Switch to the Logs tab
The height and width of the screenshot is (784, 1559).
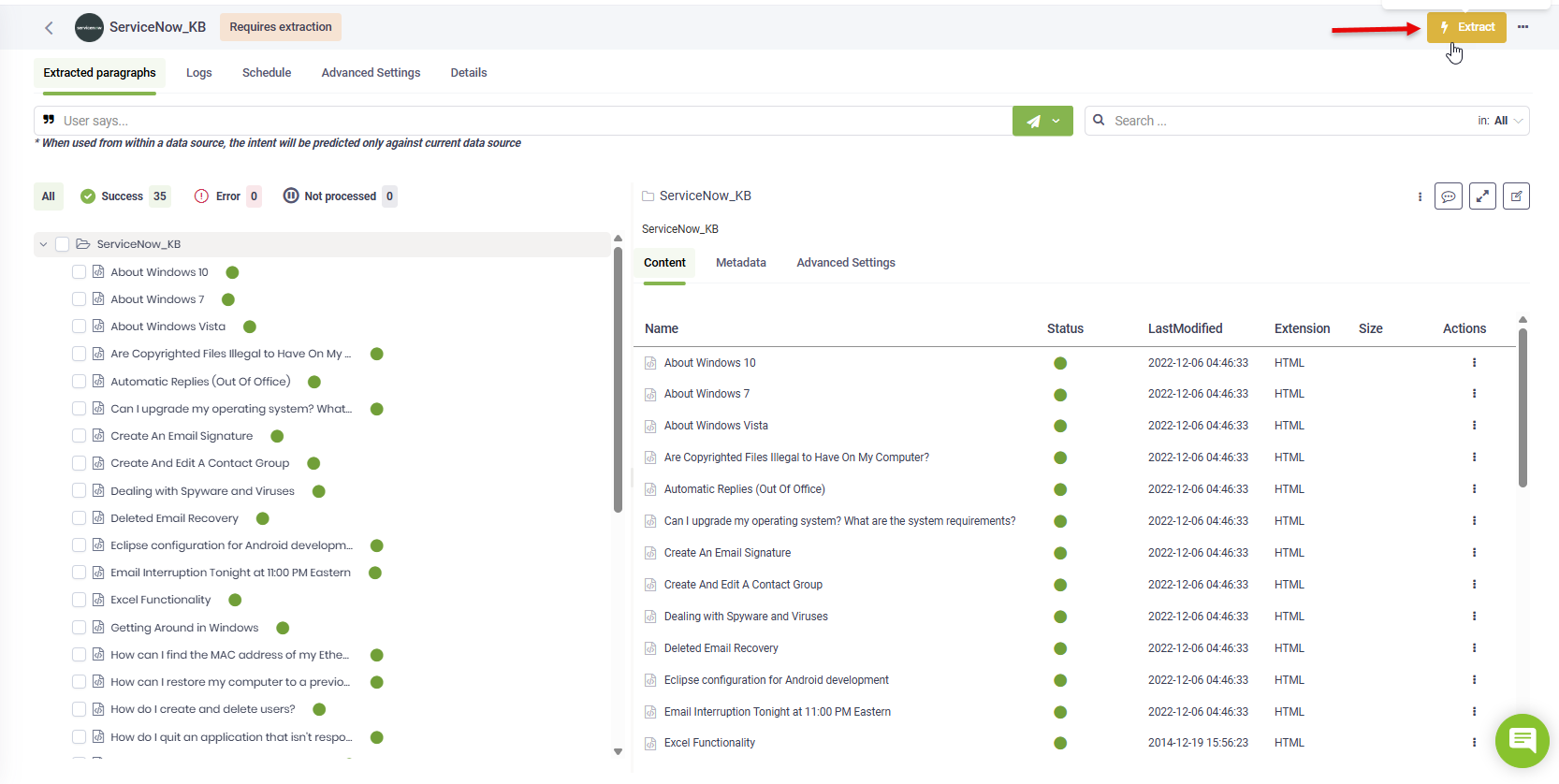tap(198, 73)
